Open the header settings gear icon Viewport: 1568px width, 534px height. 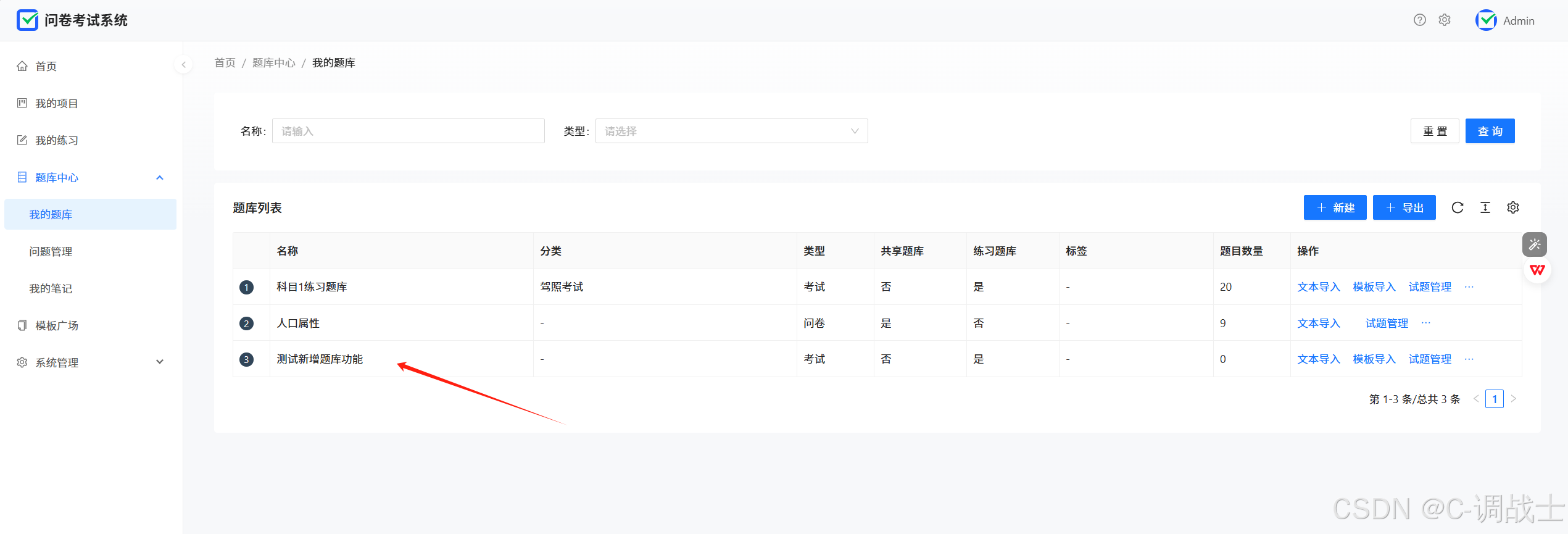click(1445, 20)
